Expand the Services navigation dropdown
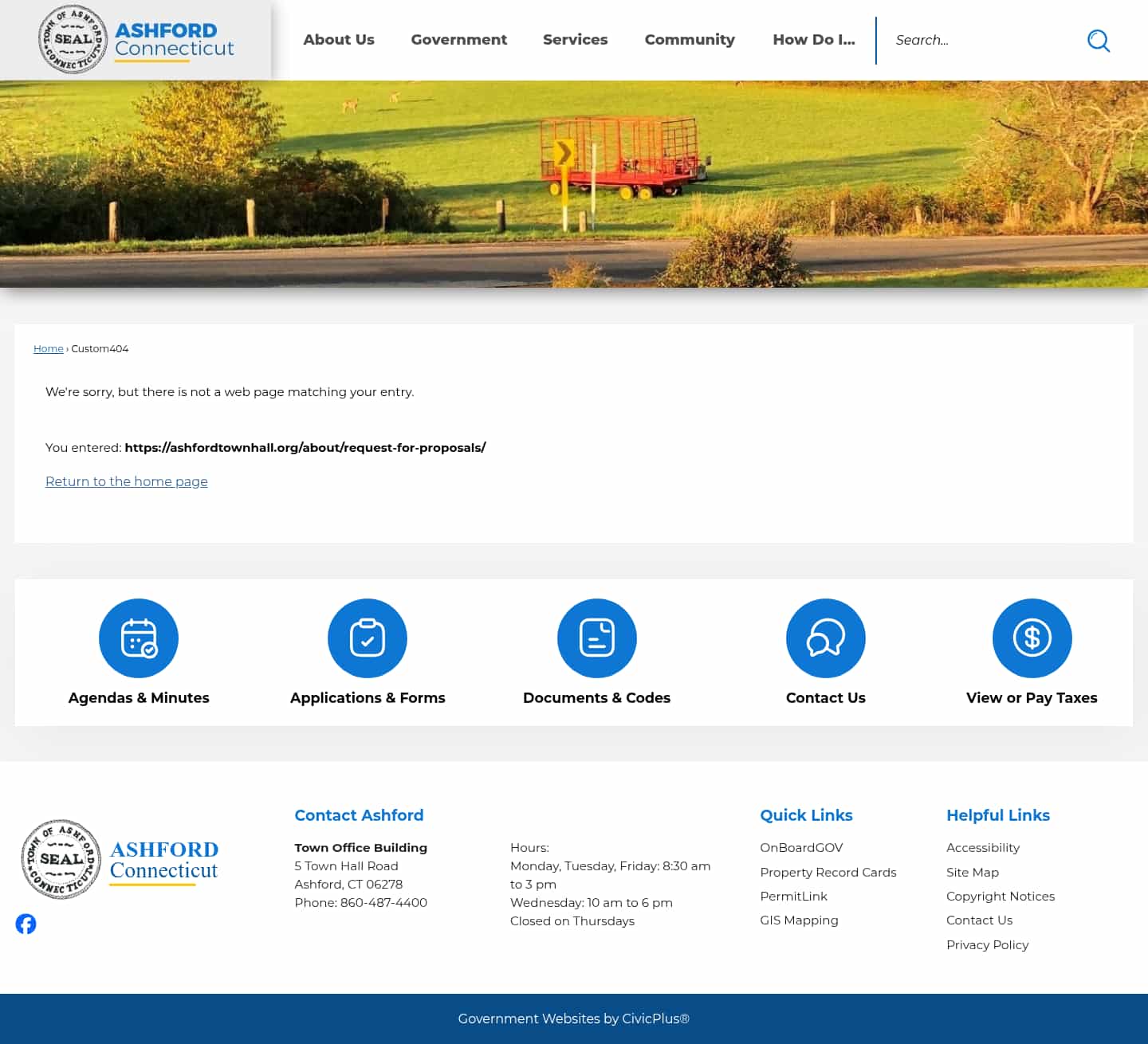Image resolution: width=1148 pixels, height=1044 pixels. (575, 39)
